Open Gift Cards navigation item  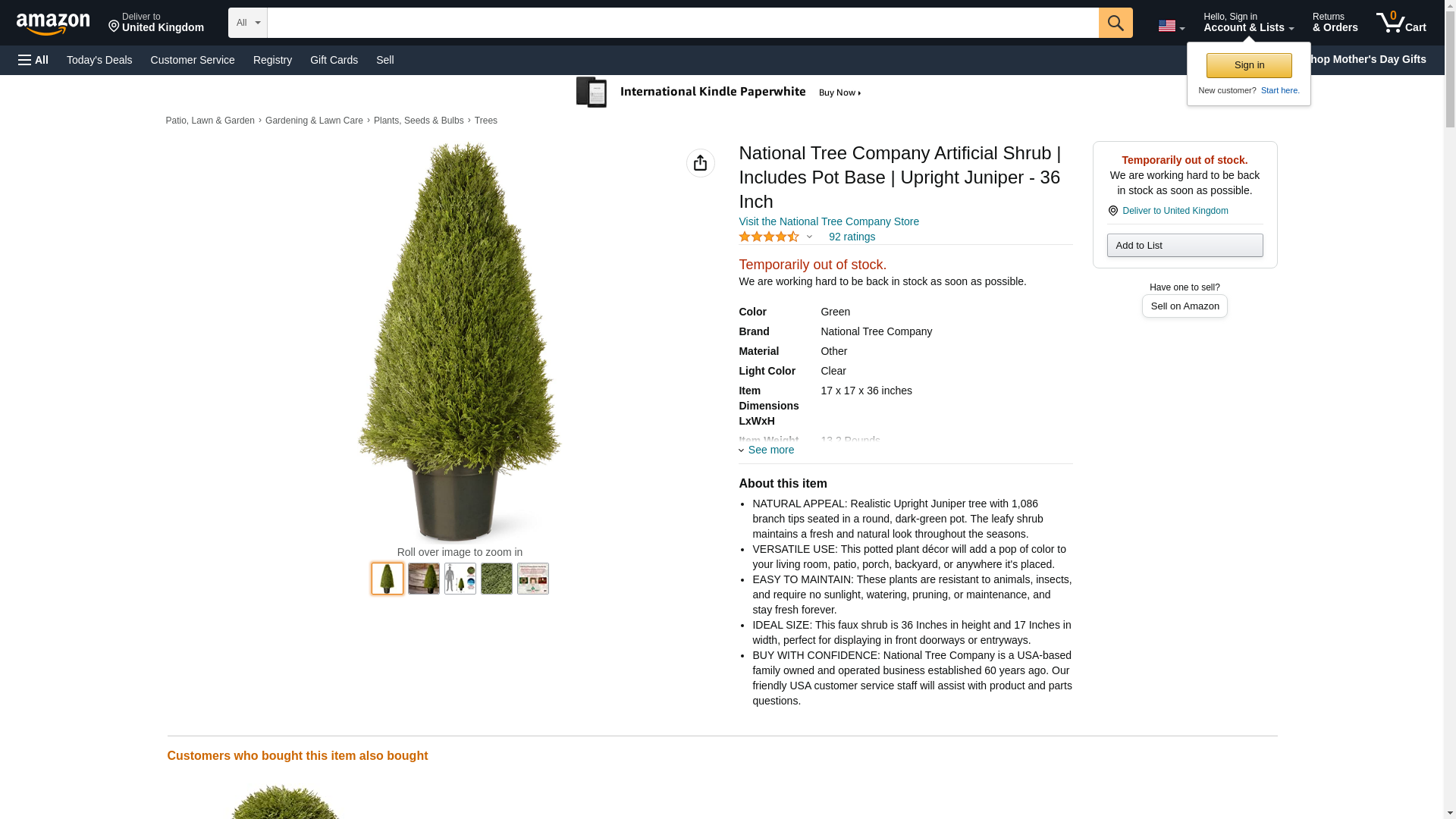334,60
